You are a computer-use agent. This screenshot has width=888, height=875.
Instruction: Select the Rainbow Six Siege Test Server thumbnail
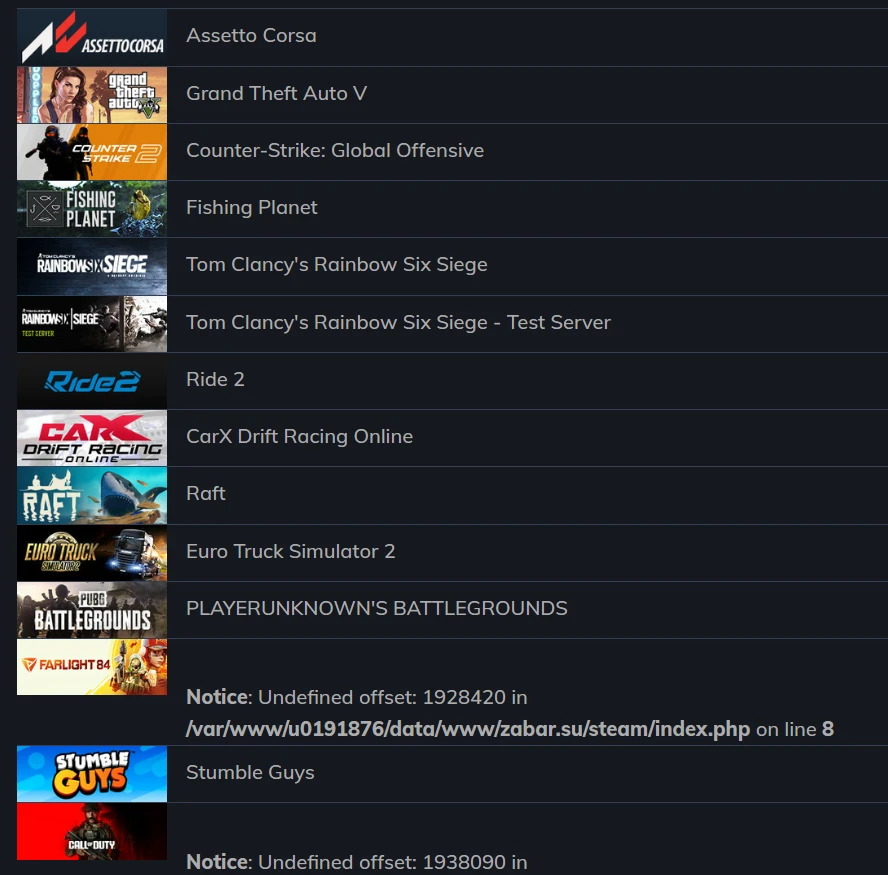[92, 323]
